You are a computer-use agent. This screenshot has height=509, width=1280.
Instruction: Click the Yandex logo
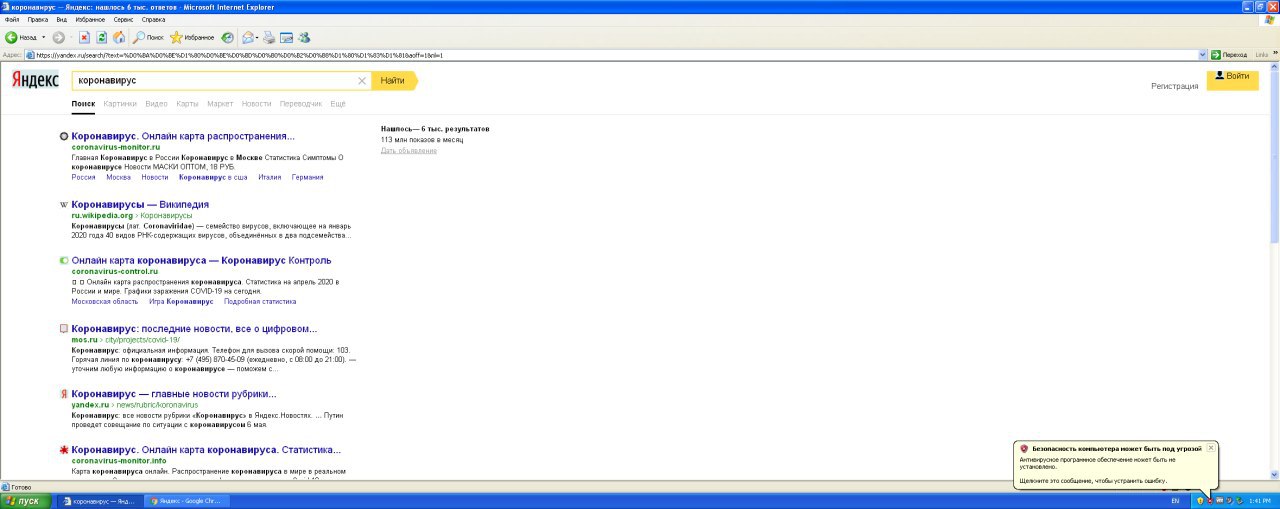tap(35, 81)
